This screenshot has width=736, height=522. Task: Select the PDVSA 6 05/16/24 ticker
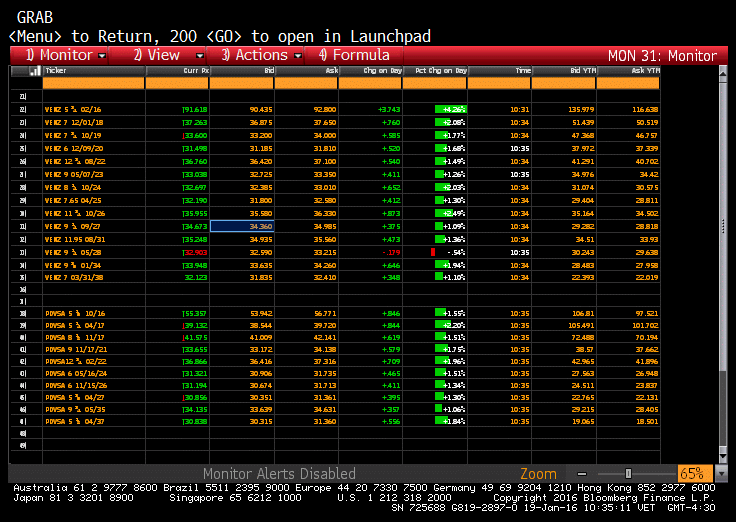coord(76,374)
